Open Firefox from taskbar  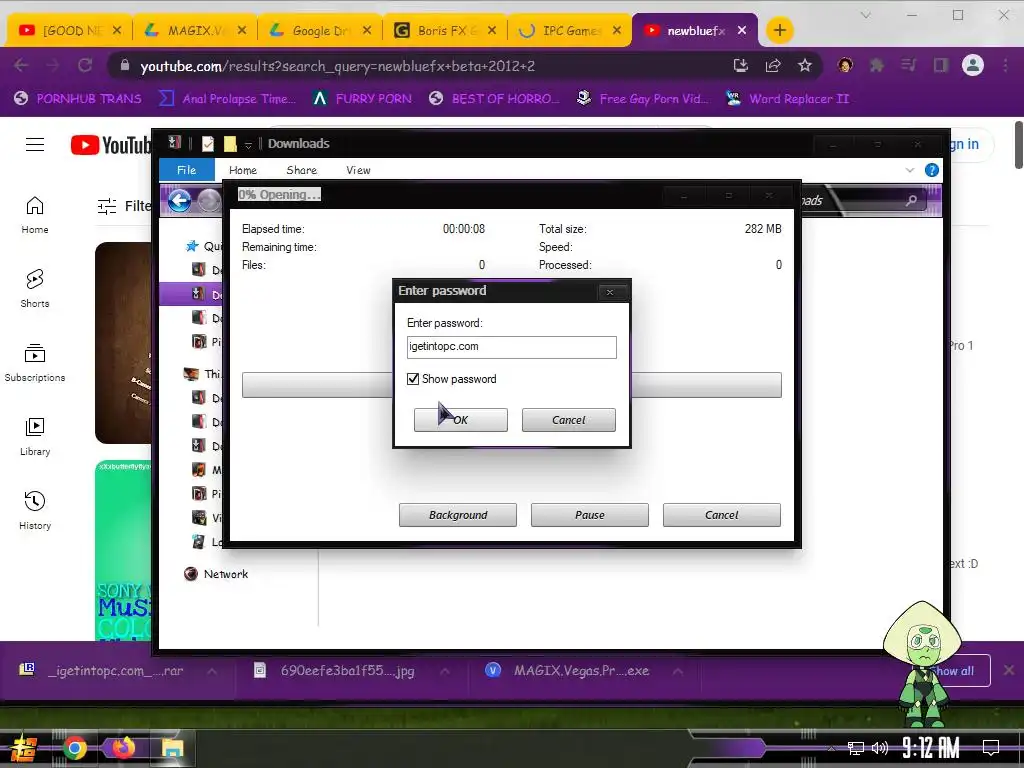click(x=123, y=747)
